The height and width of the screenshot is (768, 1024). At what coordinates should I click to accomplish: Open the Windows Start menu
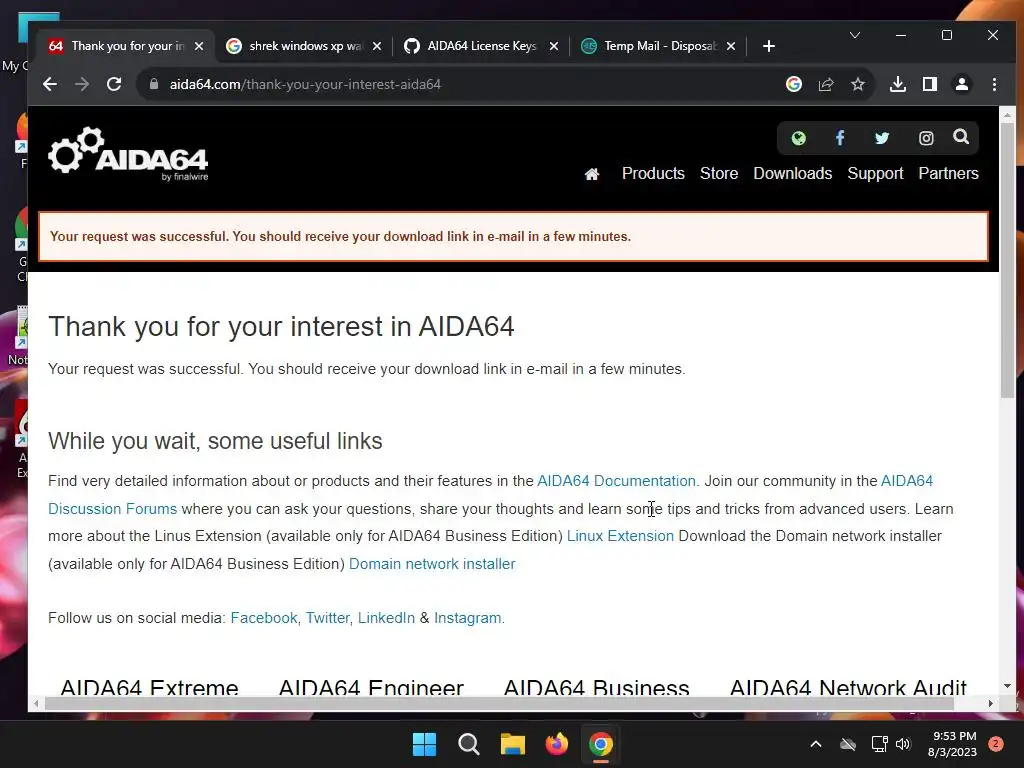tap(424, 744)
